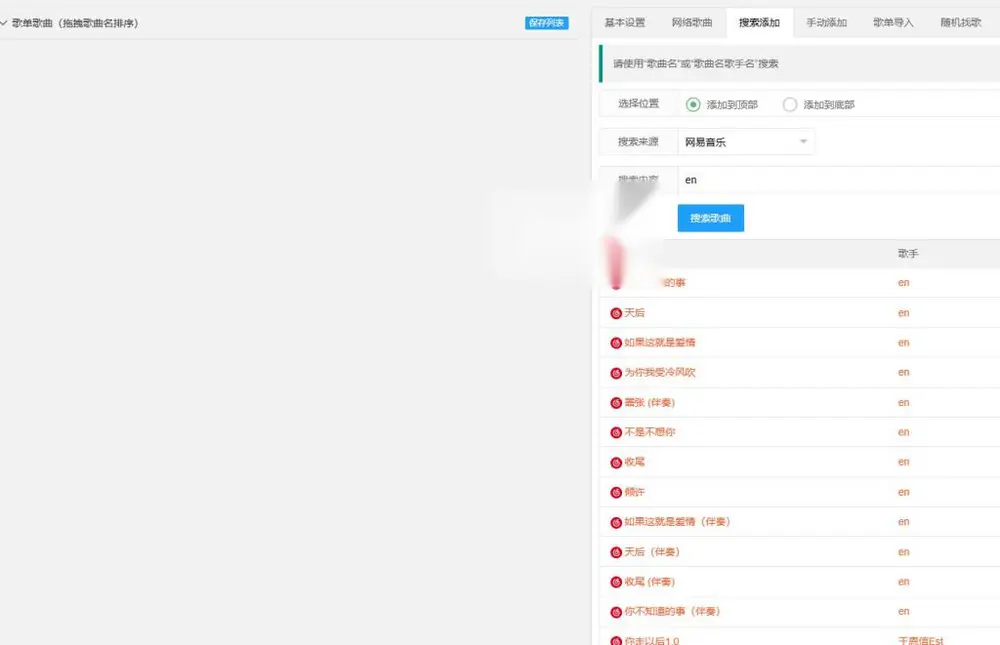
Task: Click song title 如果这就是爱情 (伴奏)
Action: (x=677, y=522)
